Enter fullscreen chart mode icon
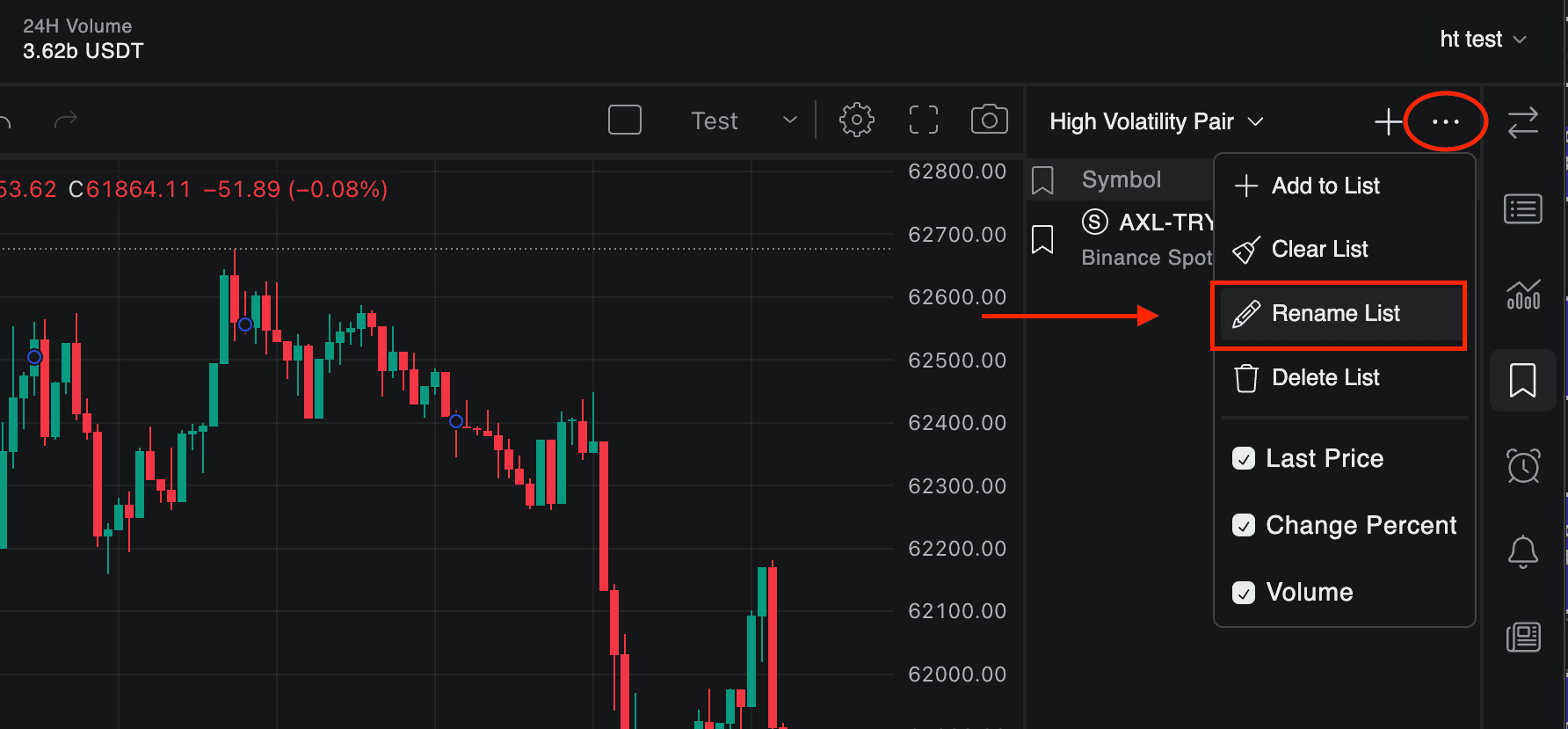 click(923, 120)
